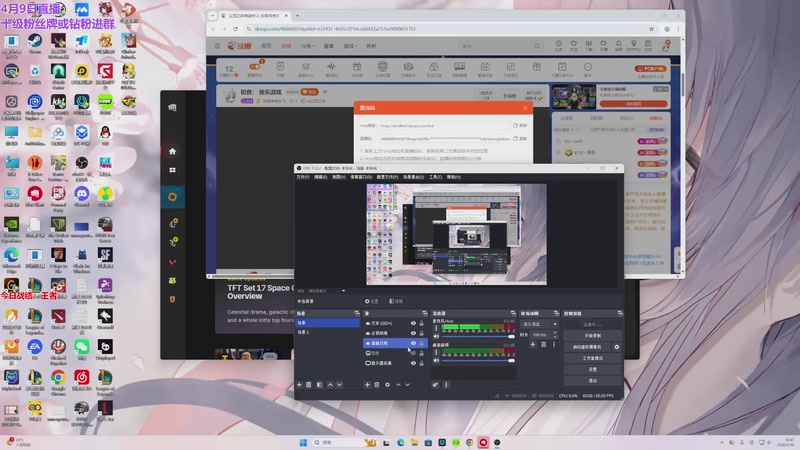Open 工具(T) menu in OBS

[x=435, y=177]
